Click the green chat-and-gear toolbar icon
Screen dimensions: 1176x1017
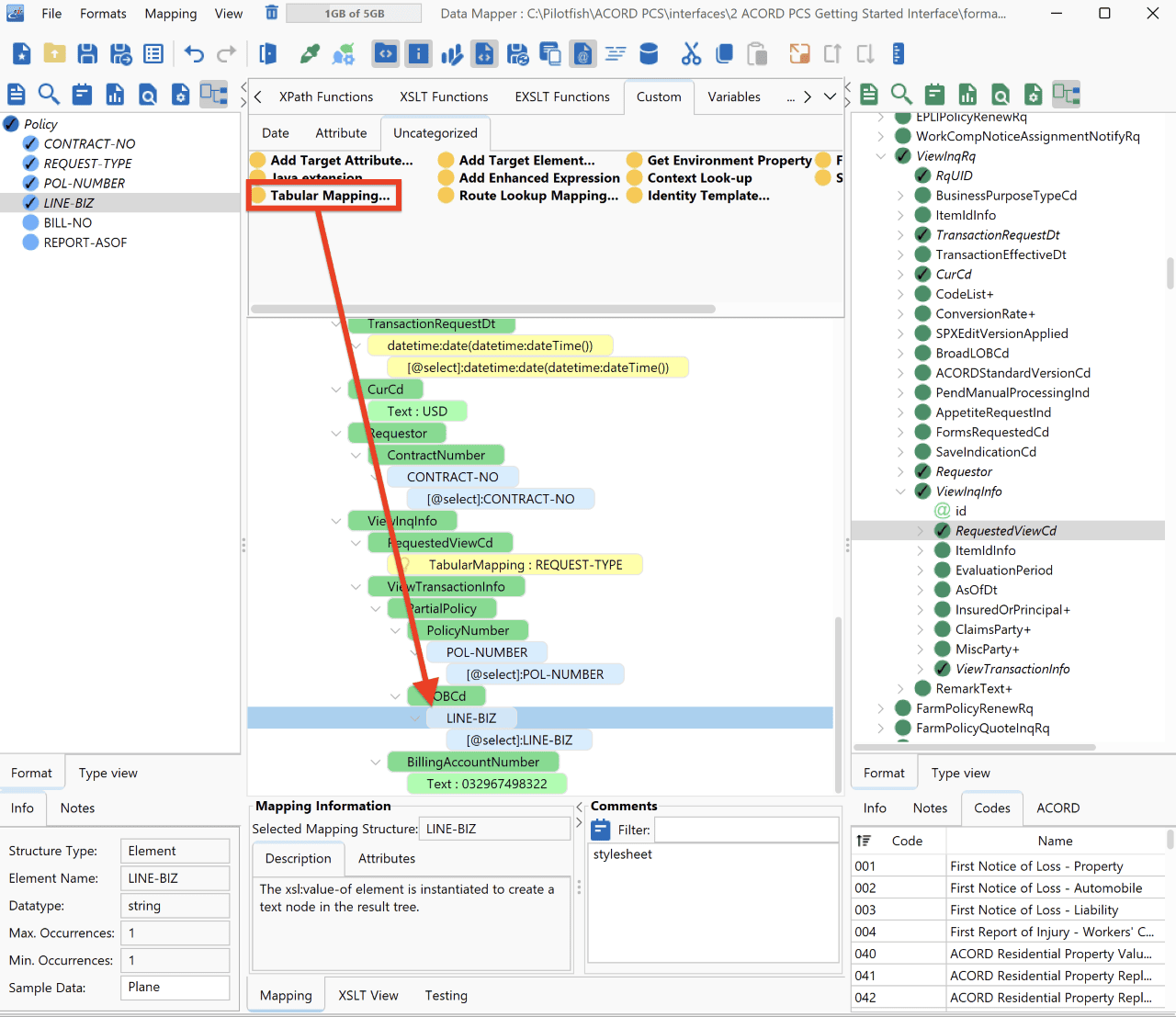344,54
